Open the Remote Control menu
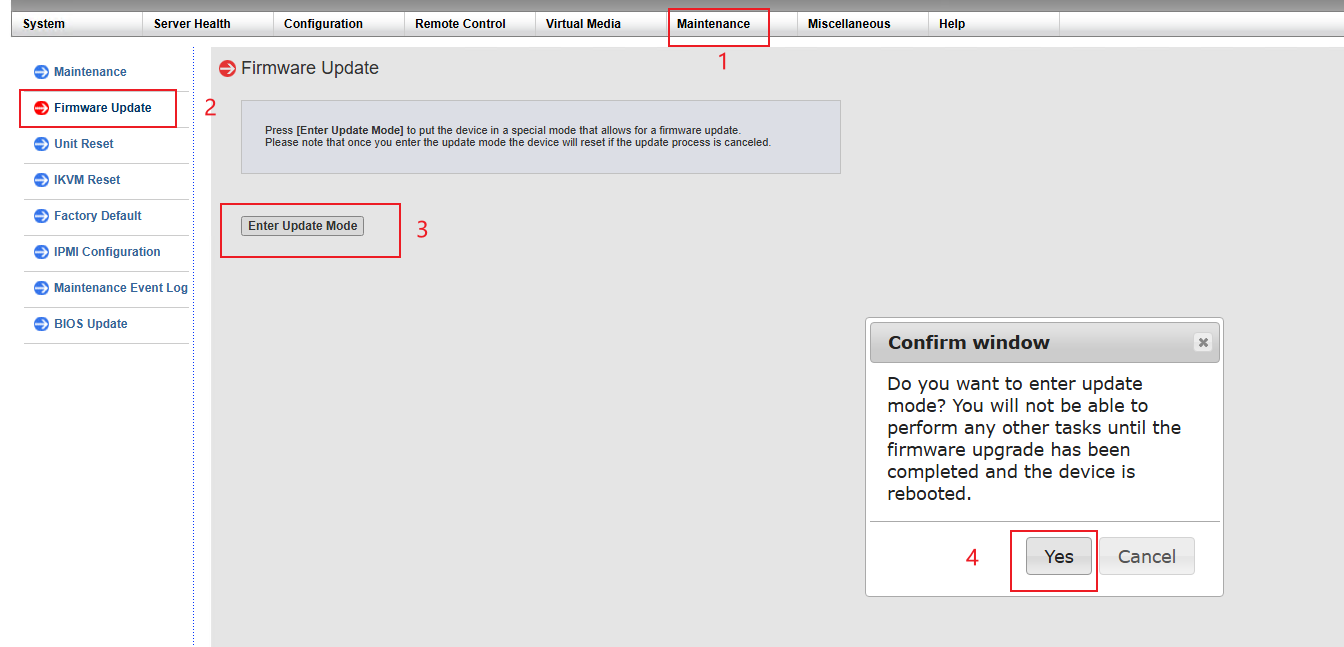 click(x=460, y=24)
